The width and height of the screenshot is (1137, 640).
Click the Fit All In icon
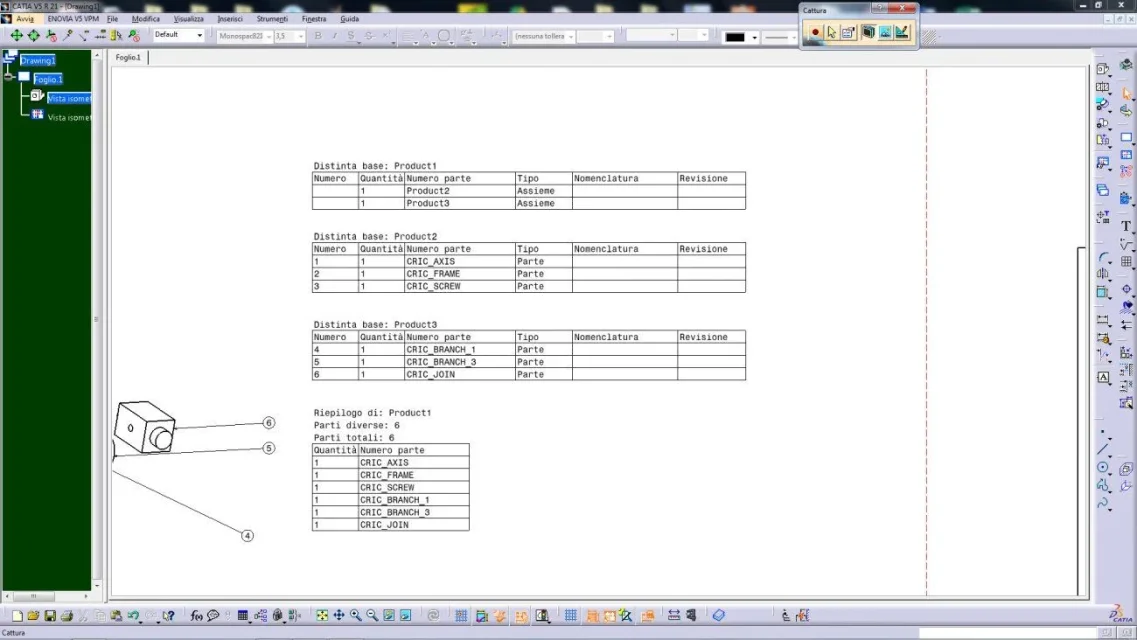click(322, 615)
